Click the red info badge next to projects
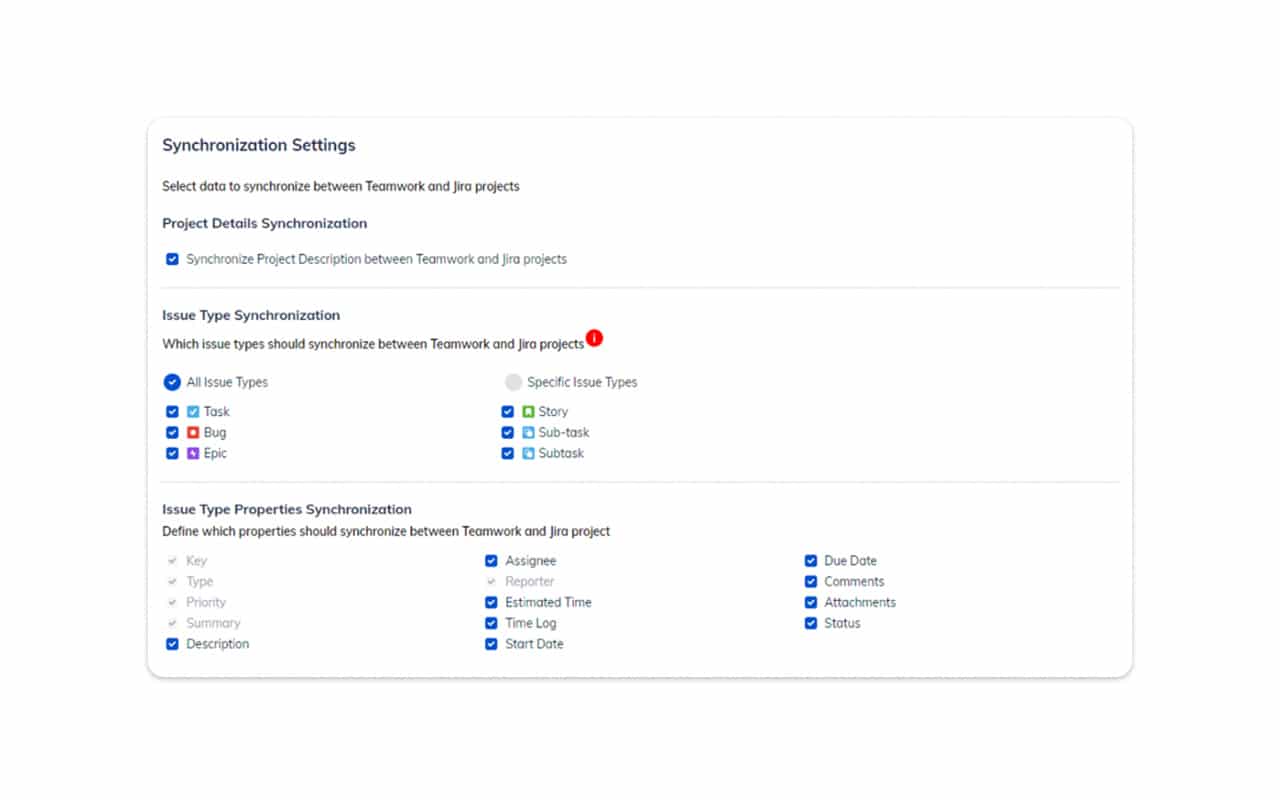Image resolution: width=1280 pixels, height=800 pixels. tap(594, 338)
